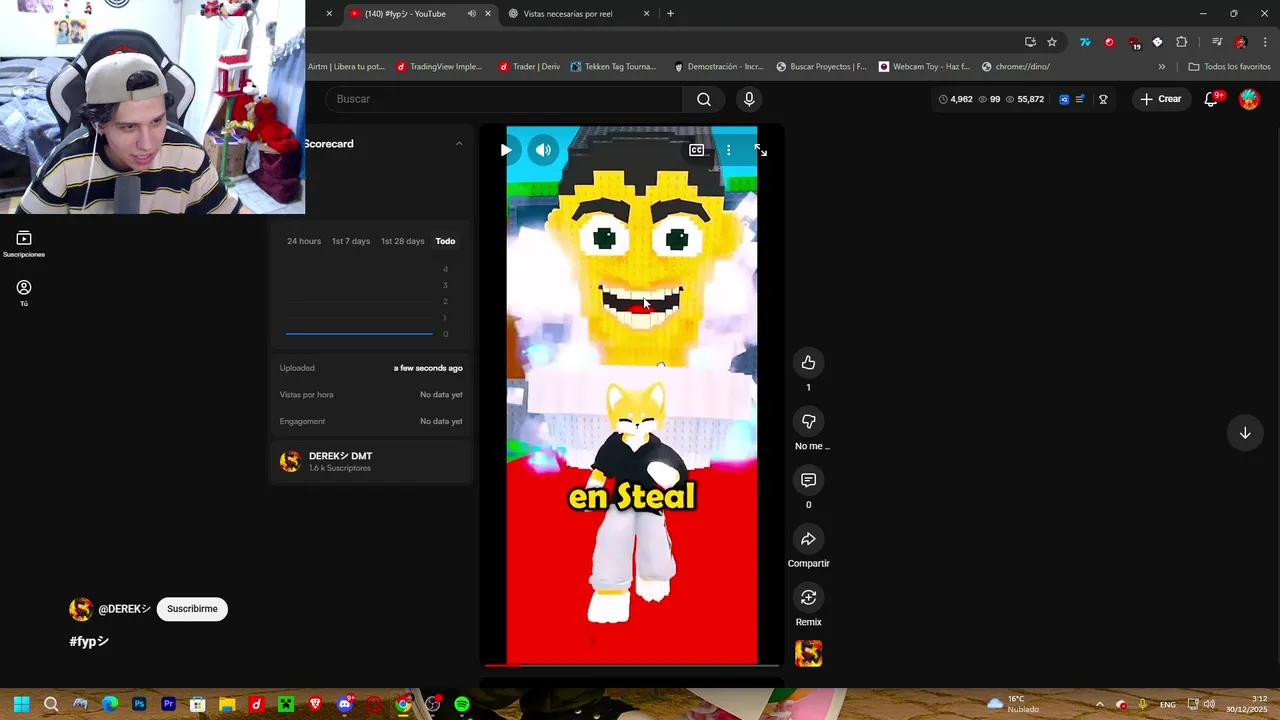Dislike the Short with thumbs down
The height and width of the screenshot is (720, 1280).
point(808,421)
